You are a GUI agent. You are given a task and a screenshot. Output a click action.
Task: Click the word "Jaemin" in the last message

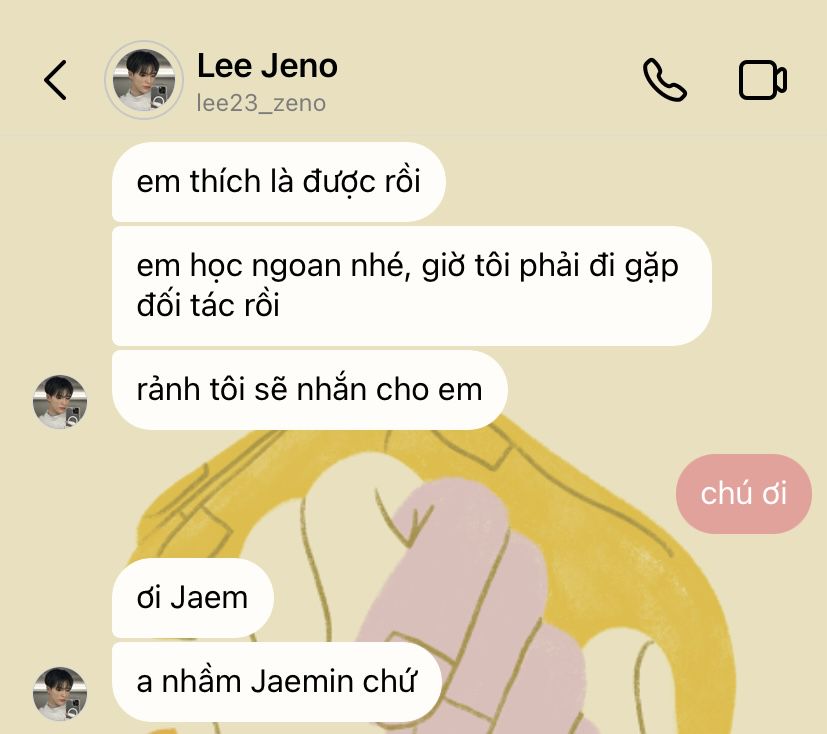click(x=302, y=682)
